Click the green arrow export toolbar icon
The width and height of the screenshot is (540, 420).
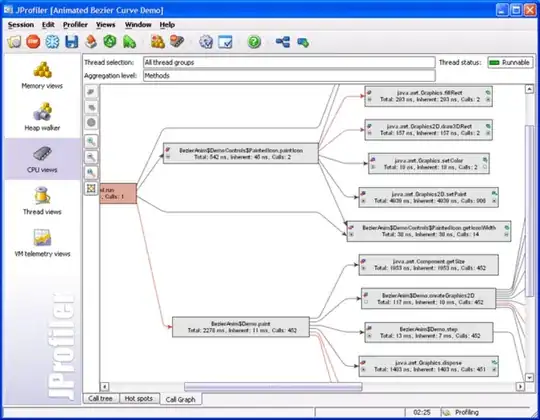tap(303, 42)
